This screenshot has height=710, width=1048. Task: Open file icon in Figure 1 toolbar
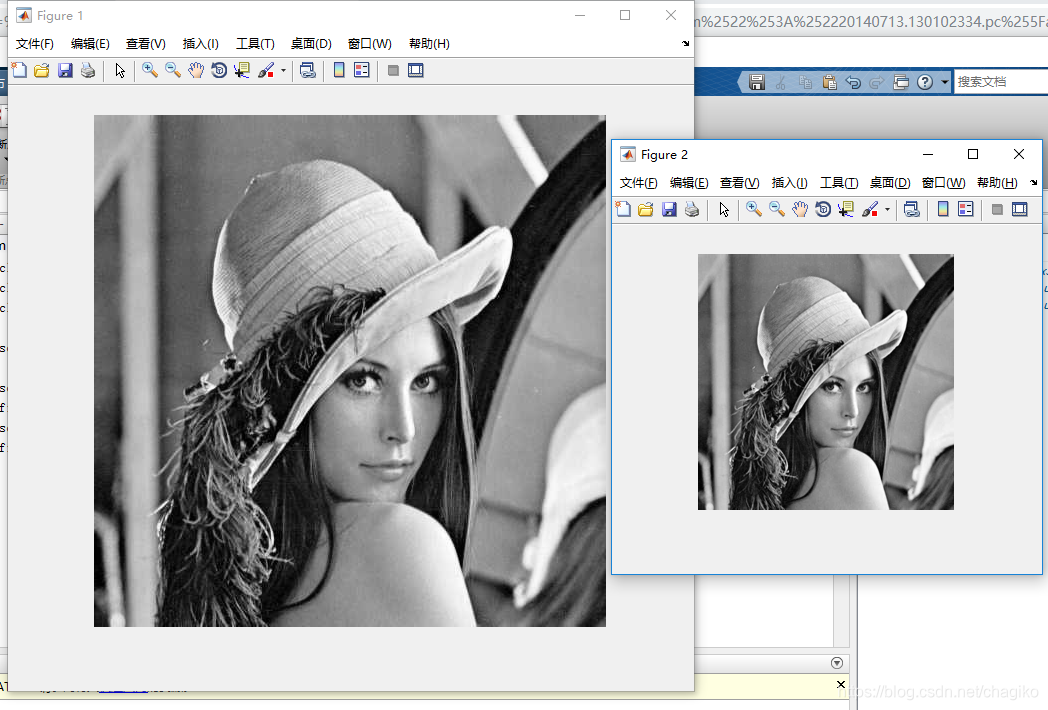pyautogui.click(x=41, y=70)
